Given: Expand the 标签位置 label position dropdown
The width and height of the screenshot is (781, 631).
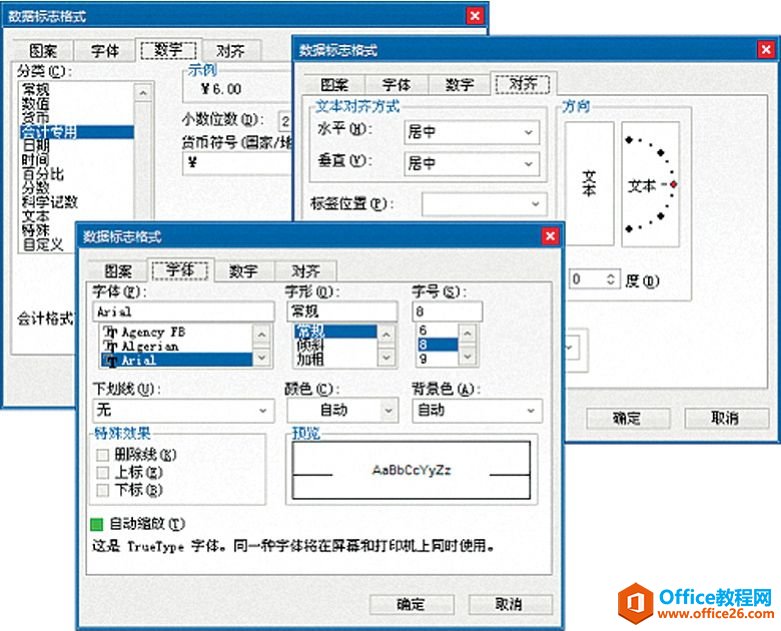Looking at the screenshot, I should (x=484, y=204).
